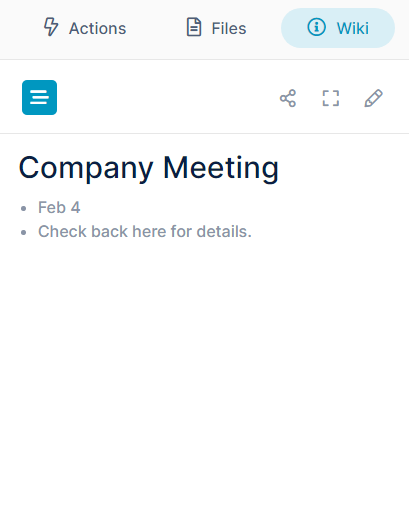This screenshot has height=514, width=409.
Task: Select the Wiki tab label
Action: click(x=353, y=28)
